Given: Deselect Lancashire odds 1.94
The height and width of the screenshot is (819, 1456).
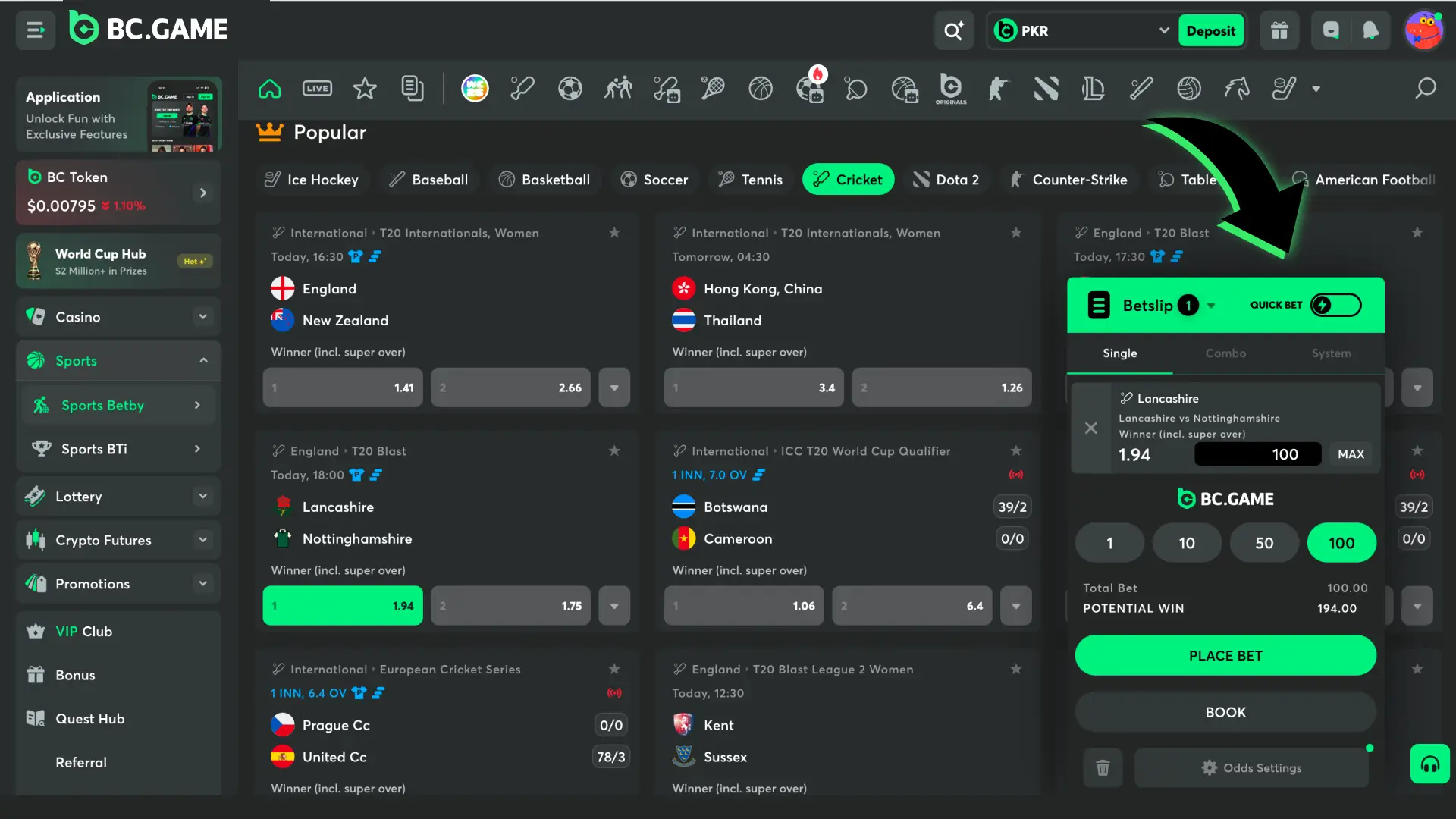Looking at the screenshot, I should pos(343,606).
